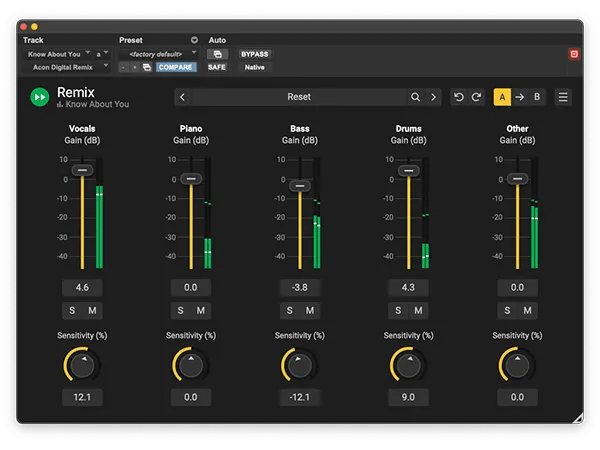This screenshot has height=450, width=600.
Task: Click the Bass gain fader handle
Action: point(300,186)
